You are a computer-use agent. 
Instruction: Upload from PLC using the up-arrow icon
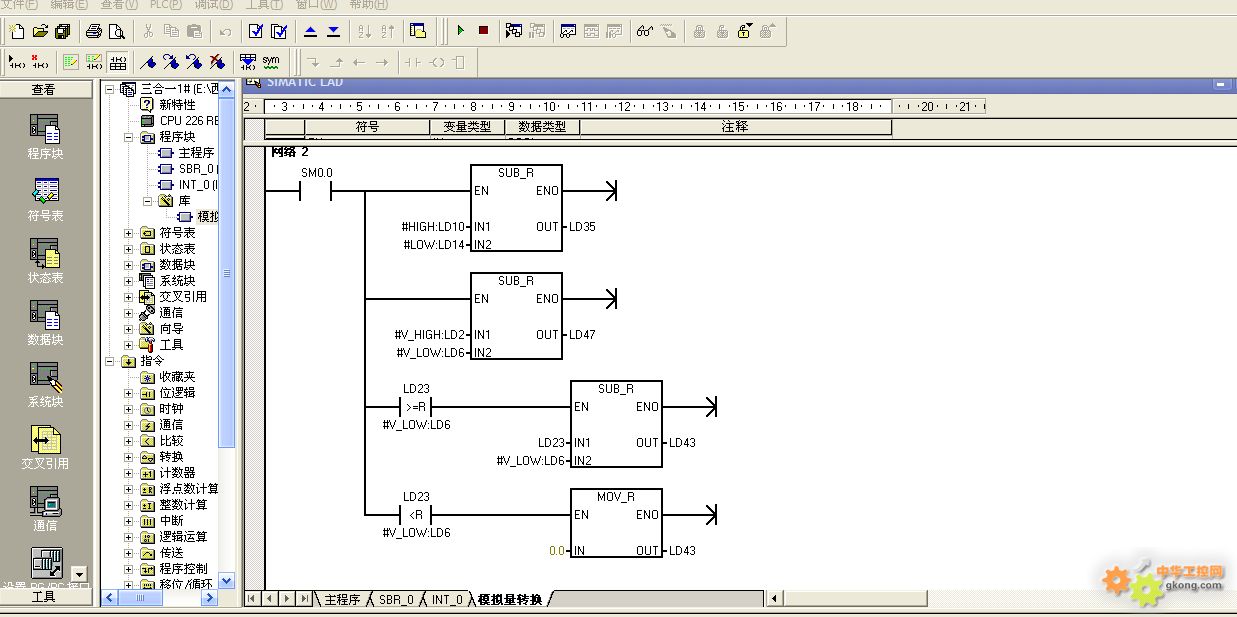pyautogui.click(x=310, y=31)
